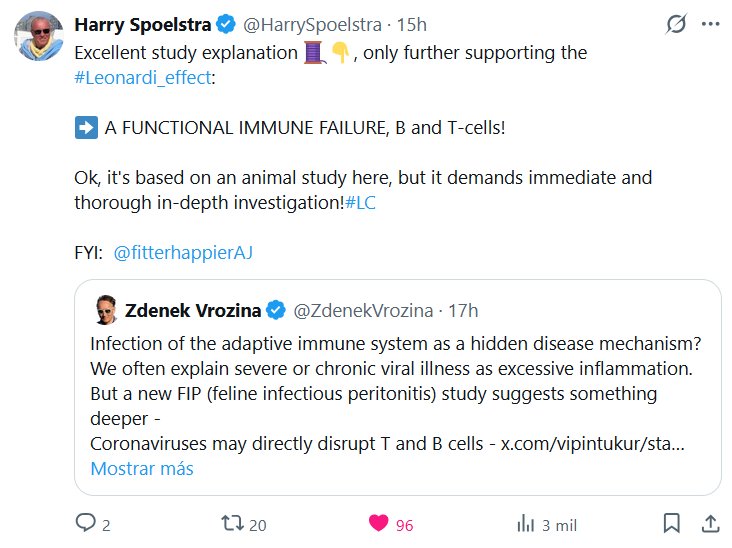Visit the @fitterhappierAJ mention

(x=183, y=252)
